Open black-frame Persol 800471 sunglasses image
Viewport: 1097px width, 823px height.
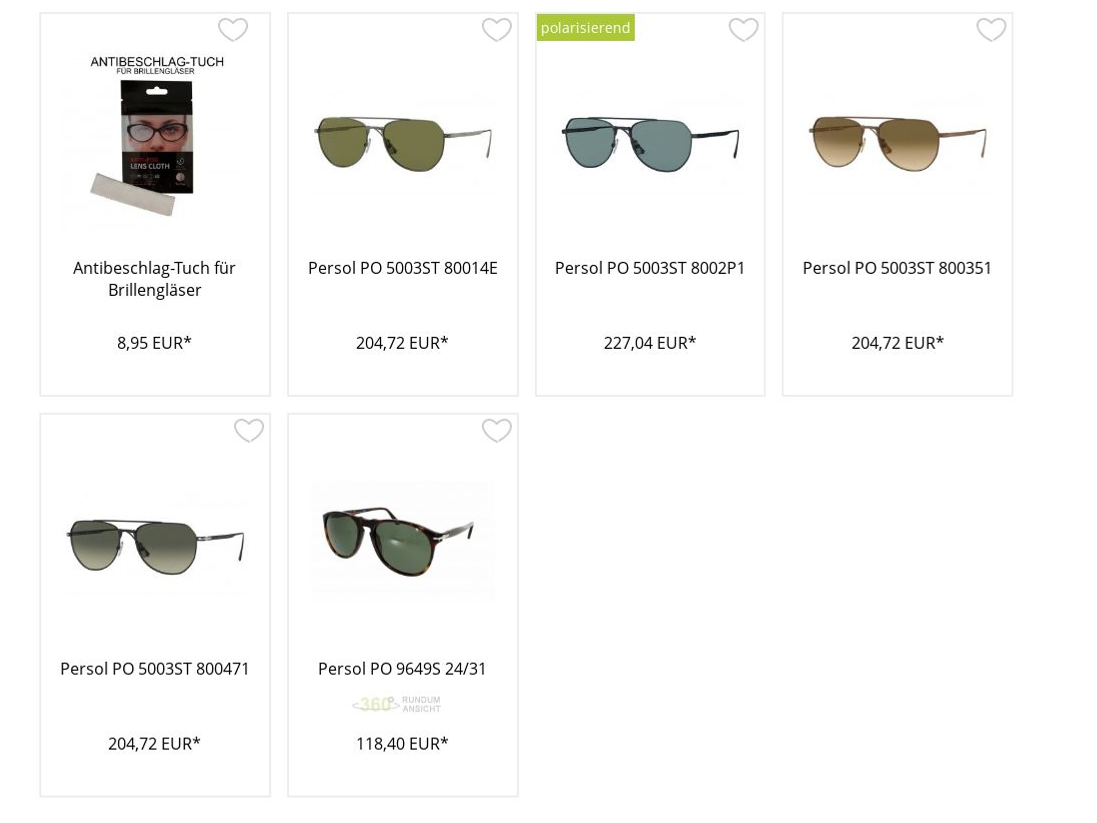tap(155, 546)
